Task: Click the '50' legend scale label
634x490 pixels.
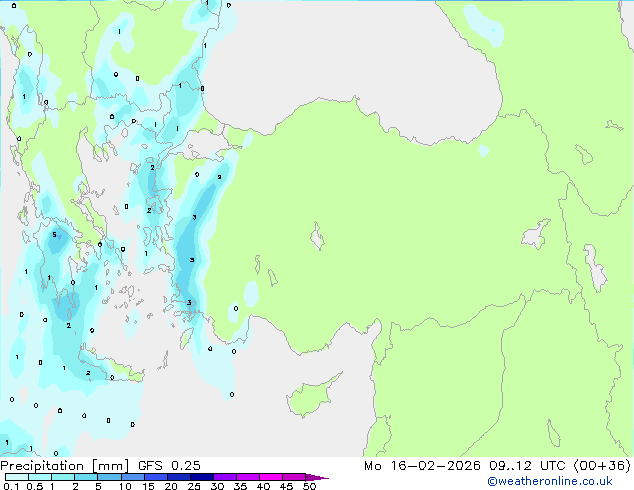Action: 309,486
